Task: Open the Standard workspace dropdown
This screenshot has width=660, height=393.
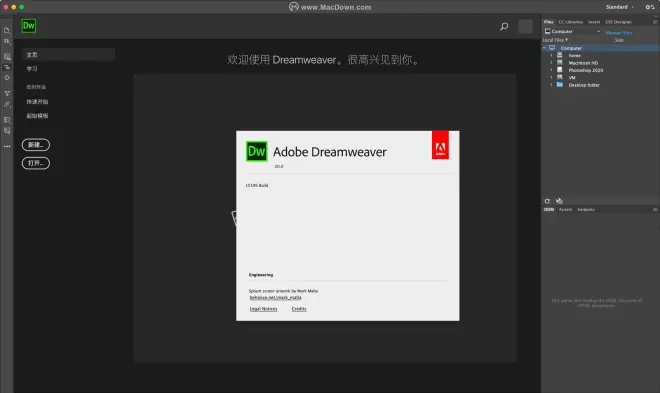Action: tap(620, 7)
